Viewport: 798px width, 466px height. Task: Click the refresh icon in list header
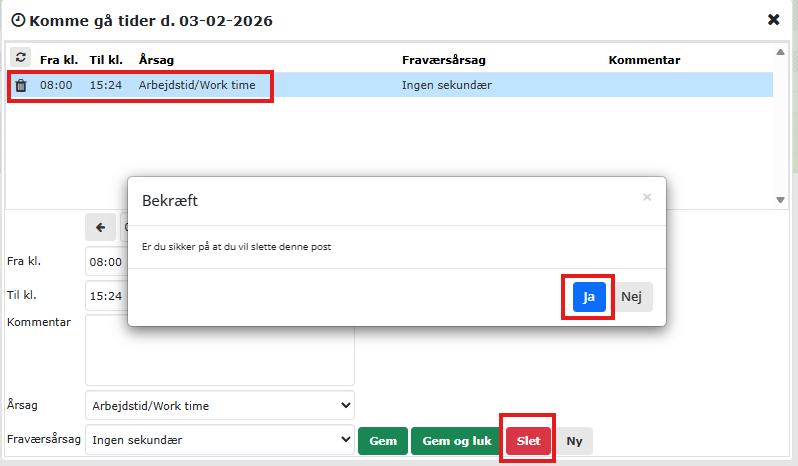pos(20,58)
